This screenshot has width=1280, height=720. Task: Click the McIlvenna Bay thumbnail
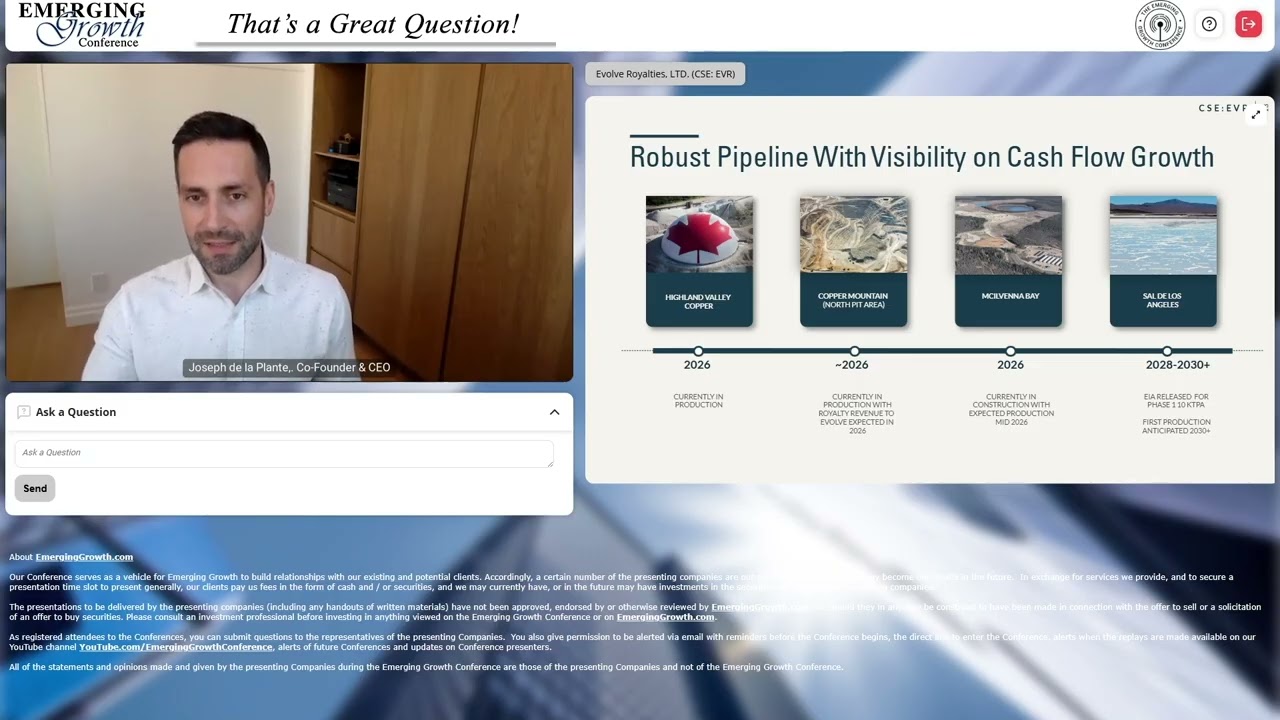pyautogui.click(x=1008, y=261)
